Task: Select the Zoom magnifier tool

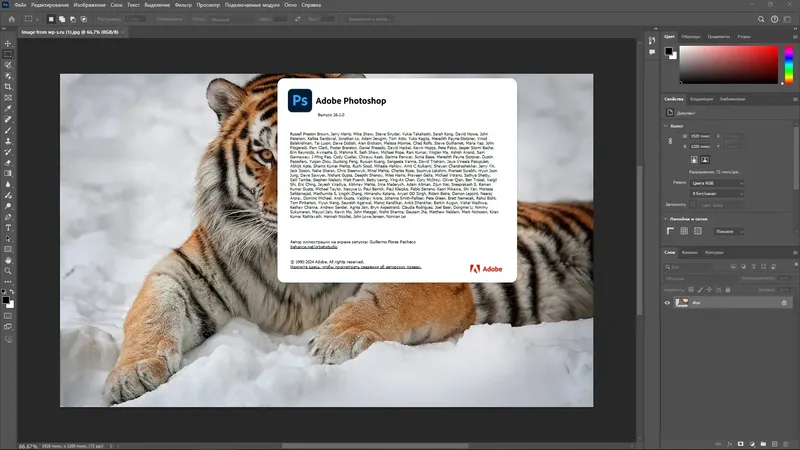Action: point(8,270)
